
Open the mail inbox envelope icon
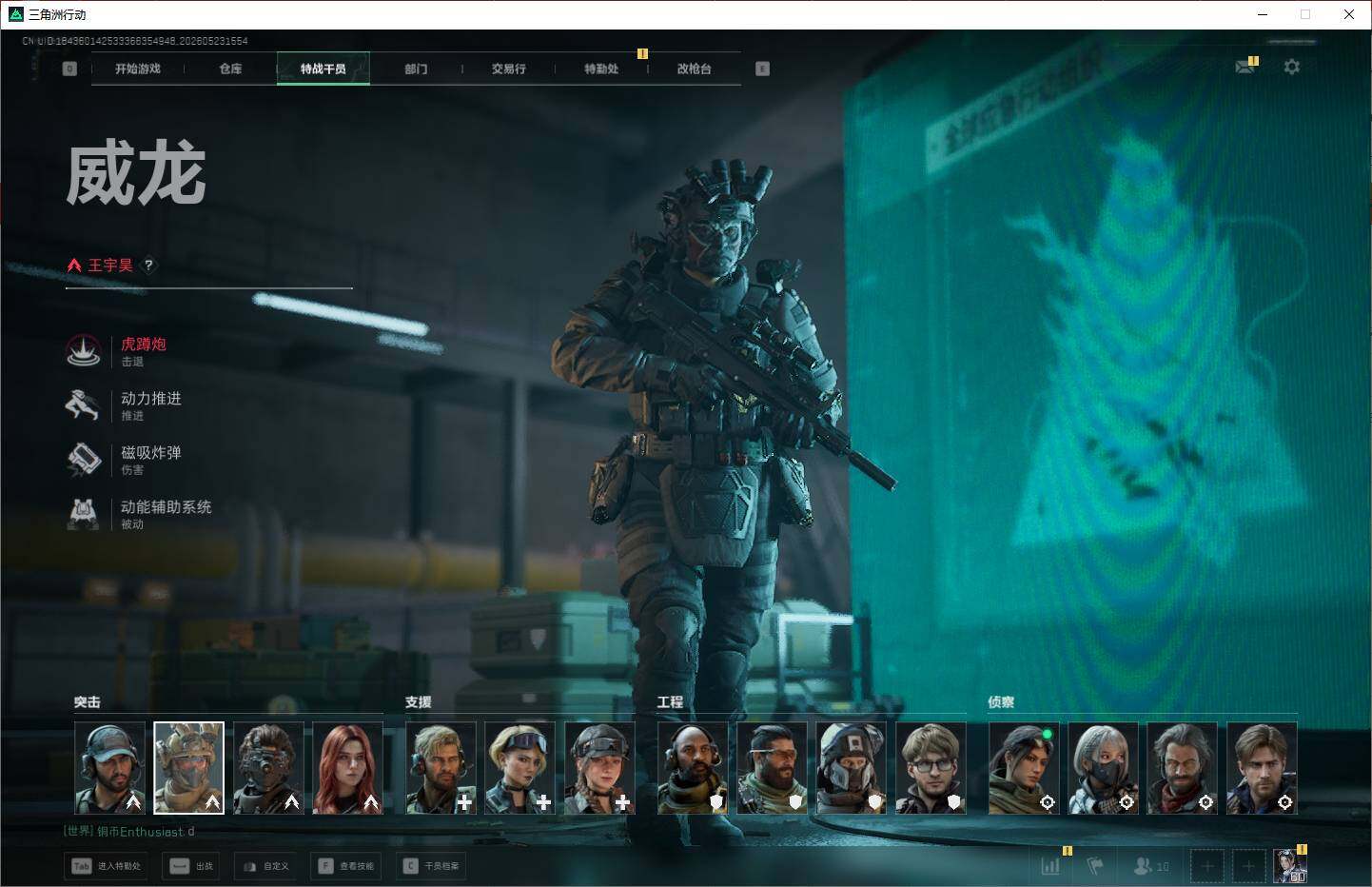(1245, 67)
